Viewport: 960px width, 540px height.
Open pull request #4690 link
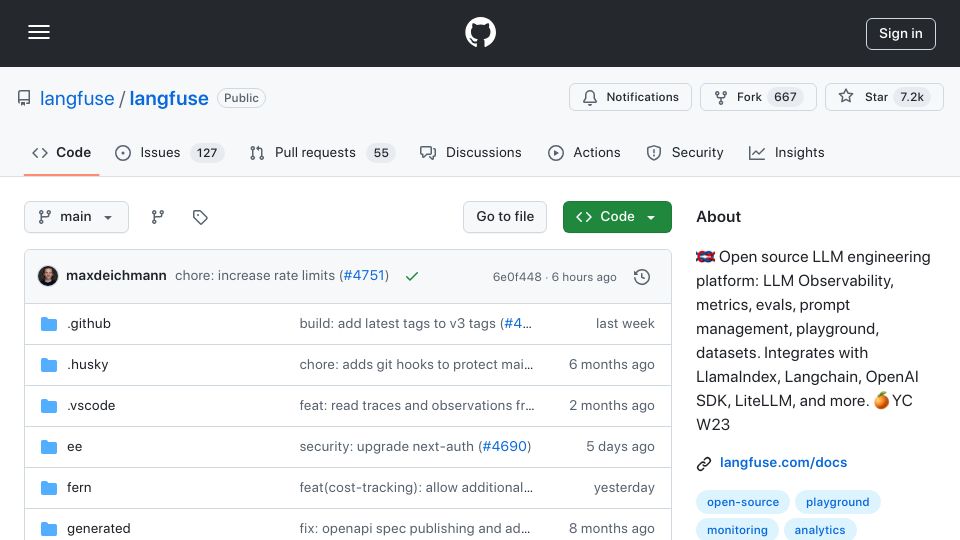pyautogui.click(x=504, y=446)
